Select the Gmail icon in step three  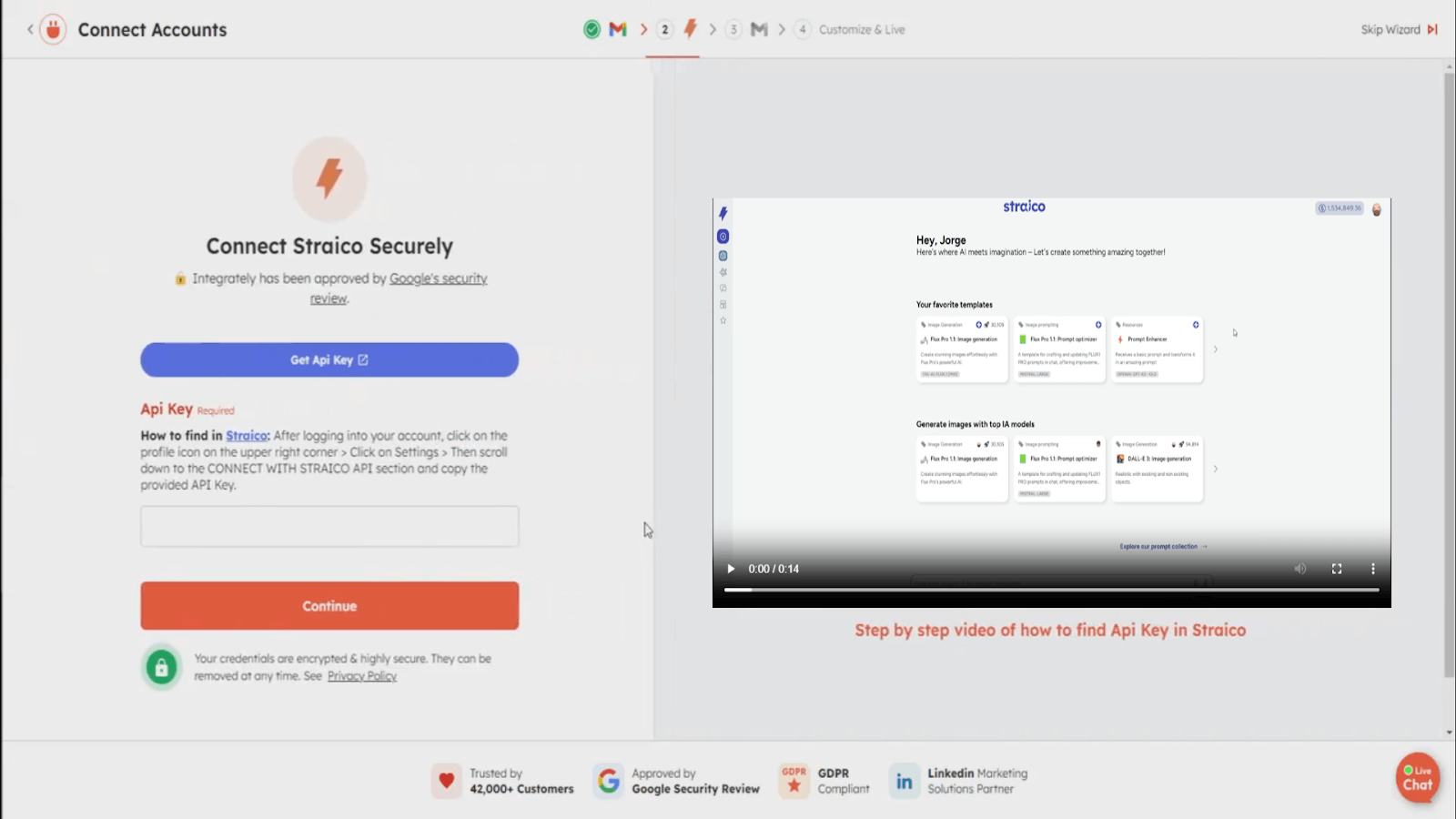(x=759, y=29)
